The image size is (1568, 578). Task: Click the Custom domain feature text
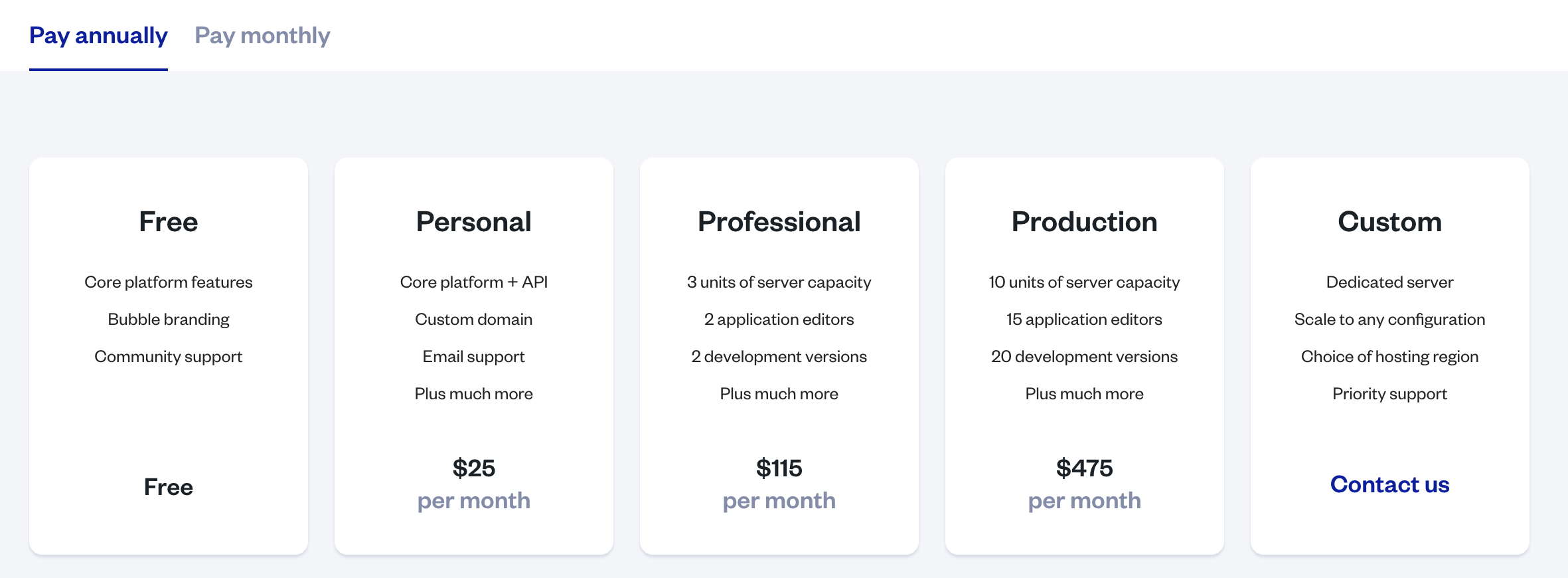coord(473,320)
